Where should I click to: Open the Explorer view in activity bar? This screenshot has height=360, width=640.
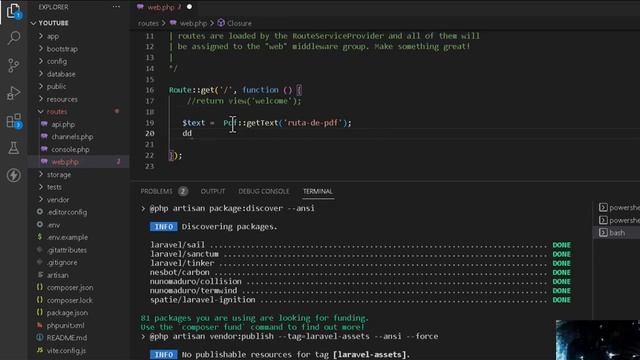tap(13, 11)
